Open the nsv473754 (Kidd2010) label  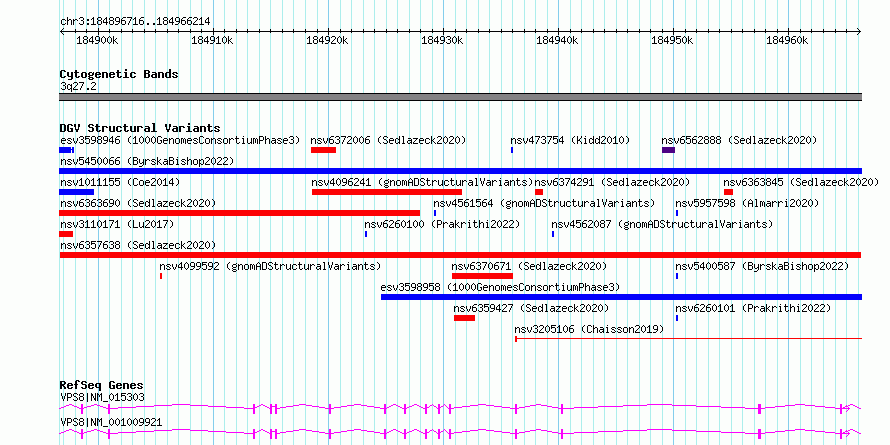coord(570,140)
